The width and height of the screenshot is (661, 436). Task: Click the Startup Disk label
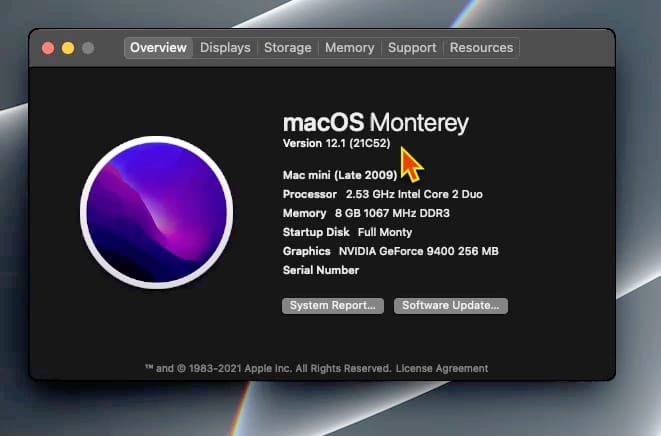point(316,232)
